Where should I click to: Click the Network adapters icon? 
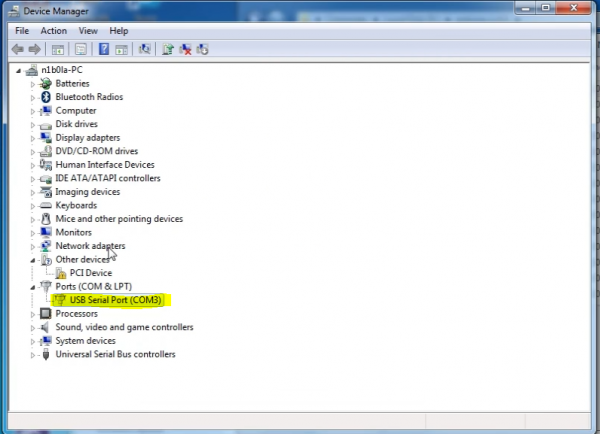click(x=46, y=246)
